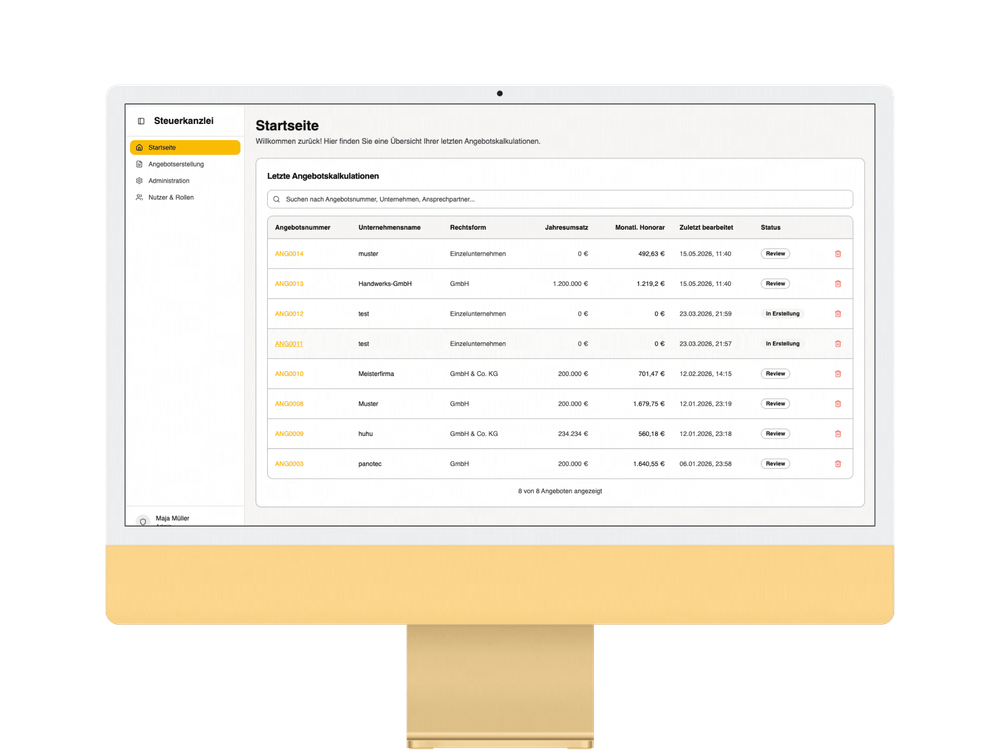Screen dimensions: 1000x750
Task: Open offer ANG0003
Action: pyautogui.click(x=289, y=464)
